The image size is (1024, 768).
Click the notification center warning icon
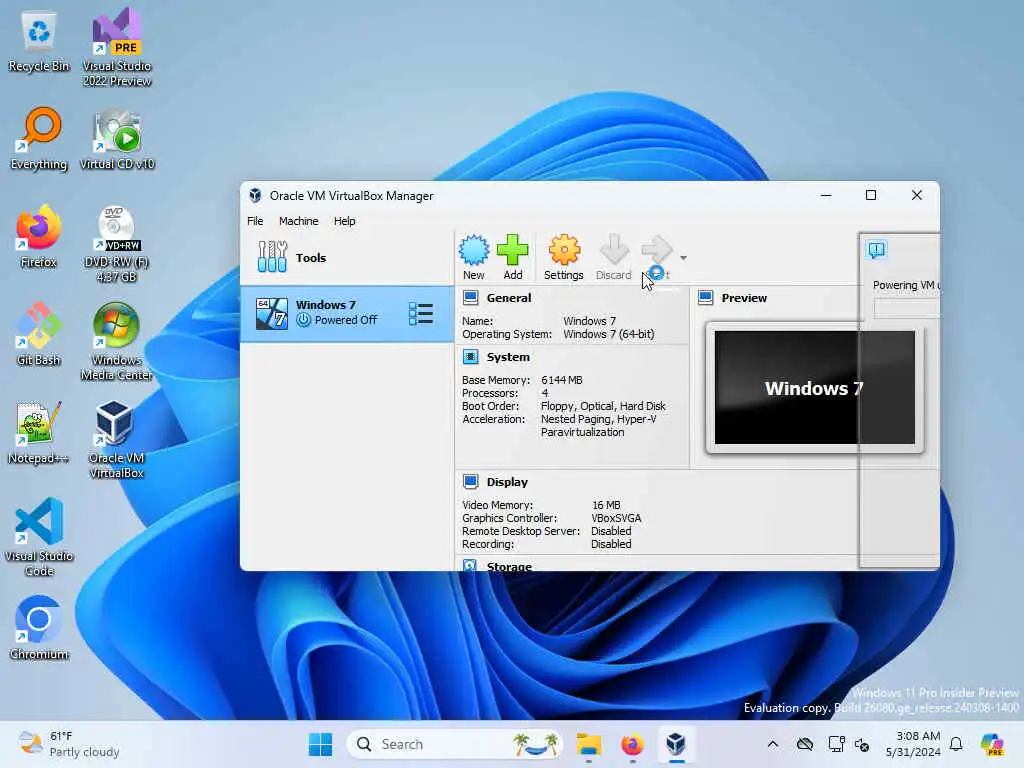pos(876,250)
